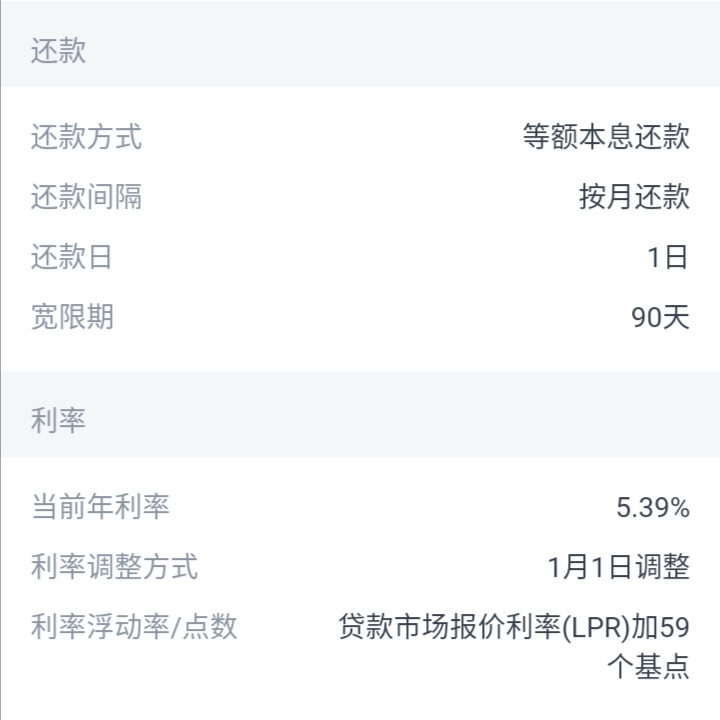720x720 pixels.
Task: Tap the 利率 section header
Action: coord(58,420)
